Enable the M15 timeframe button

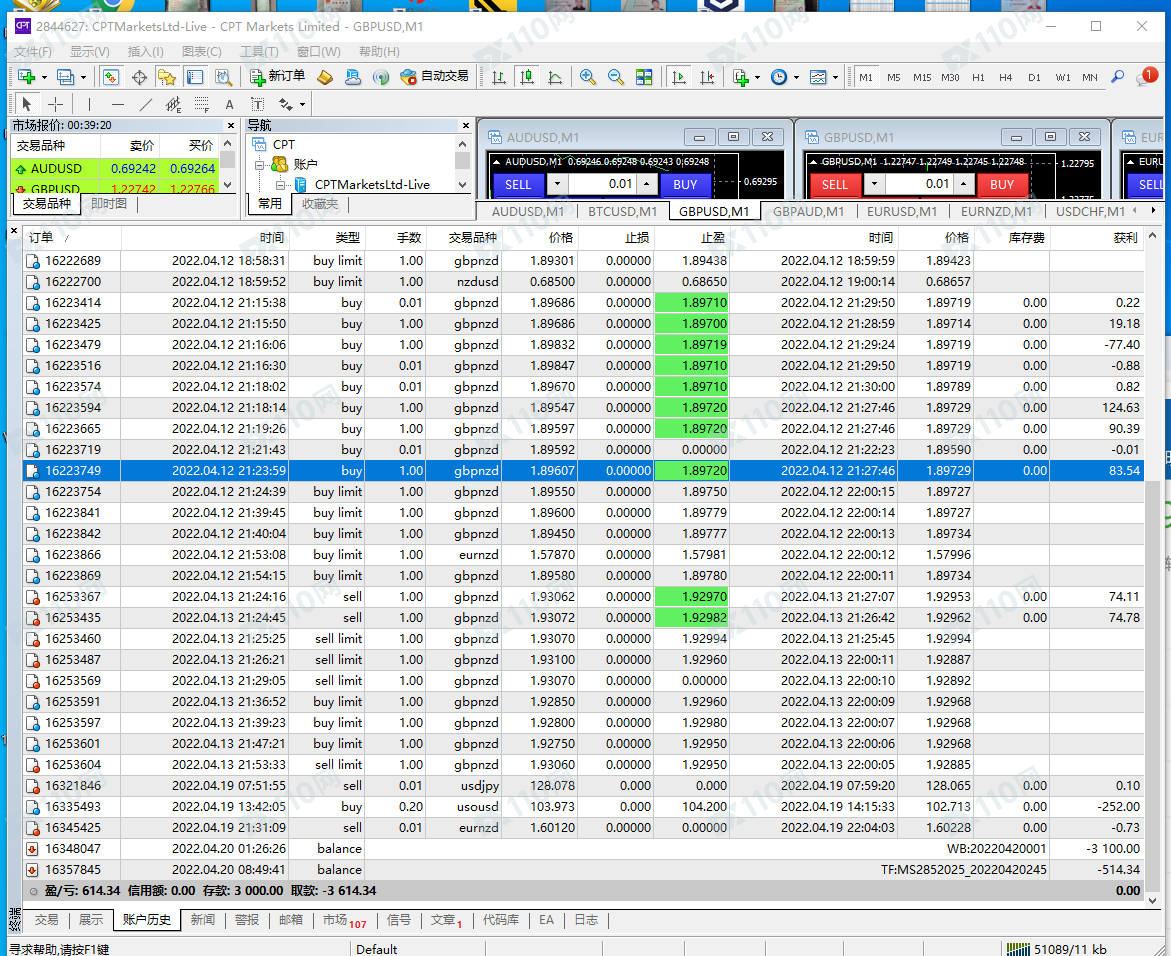921,77
